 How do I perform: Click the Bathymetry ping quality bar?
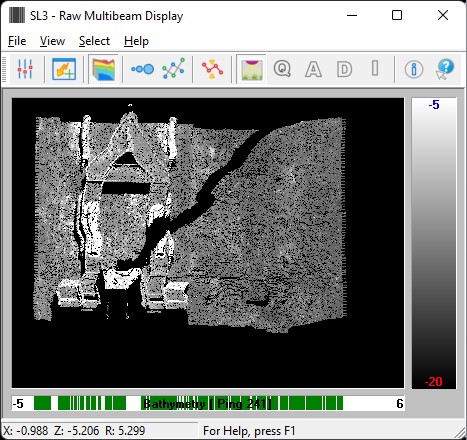208,403
